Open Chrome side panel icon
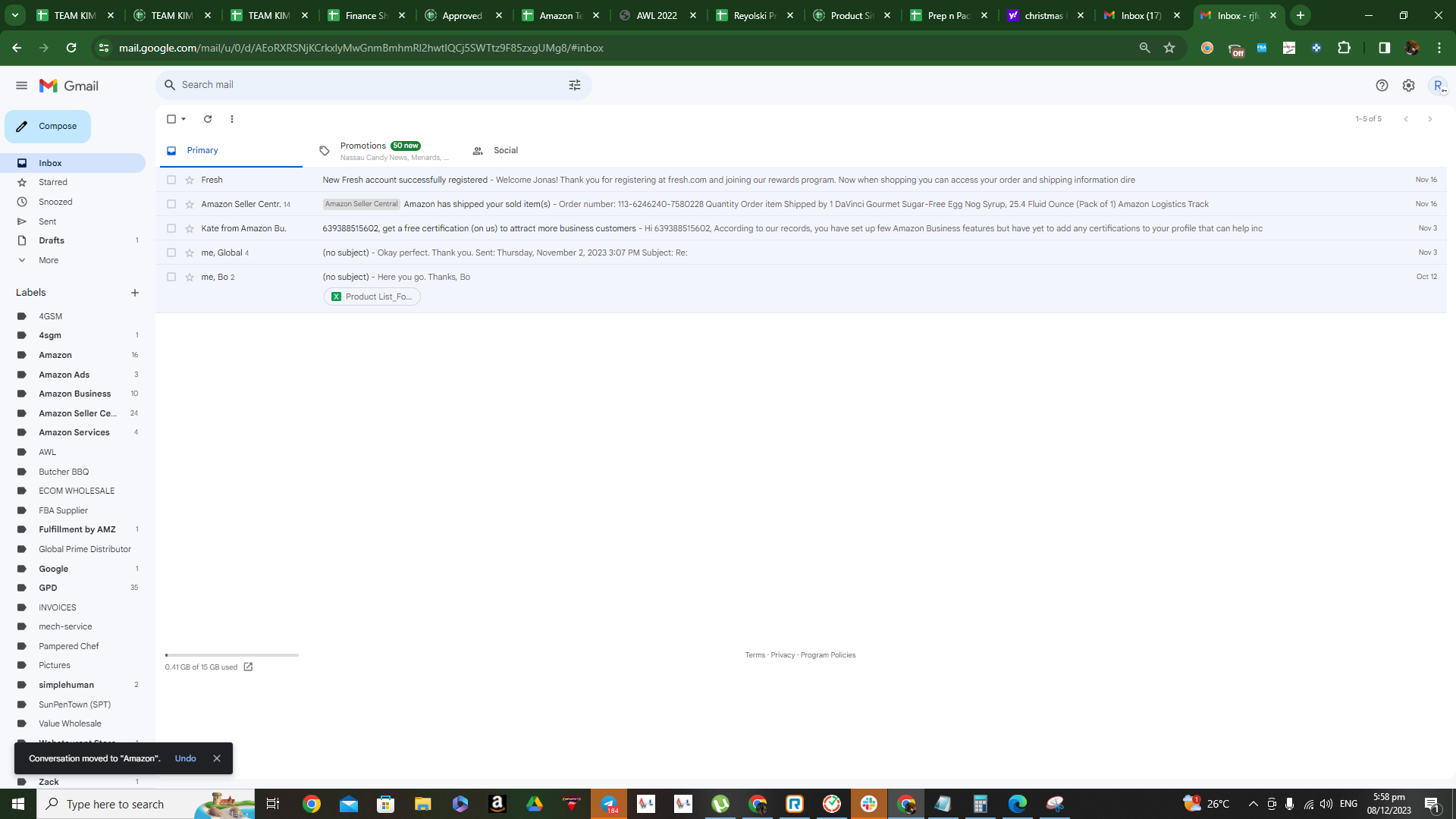This screenshot has width=1456, height=819. pos(1384,48)
